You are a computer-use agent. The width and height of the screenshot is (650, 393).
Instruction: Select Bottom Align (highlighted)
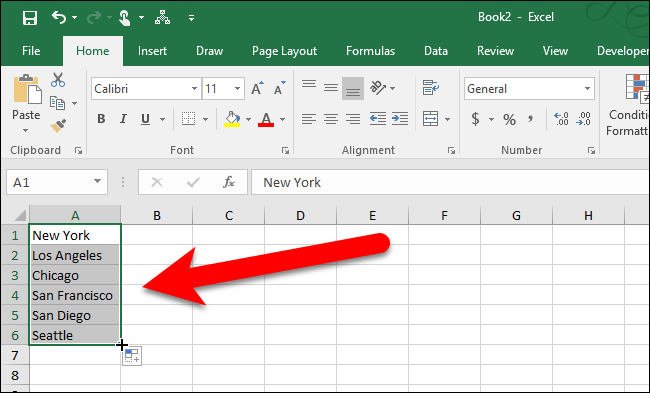tap(353, 88)
